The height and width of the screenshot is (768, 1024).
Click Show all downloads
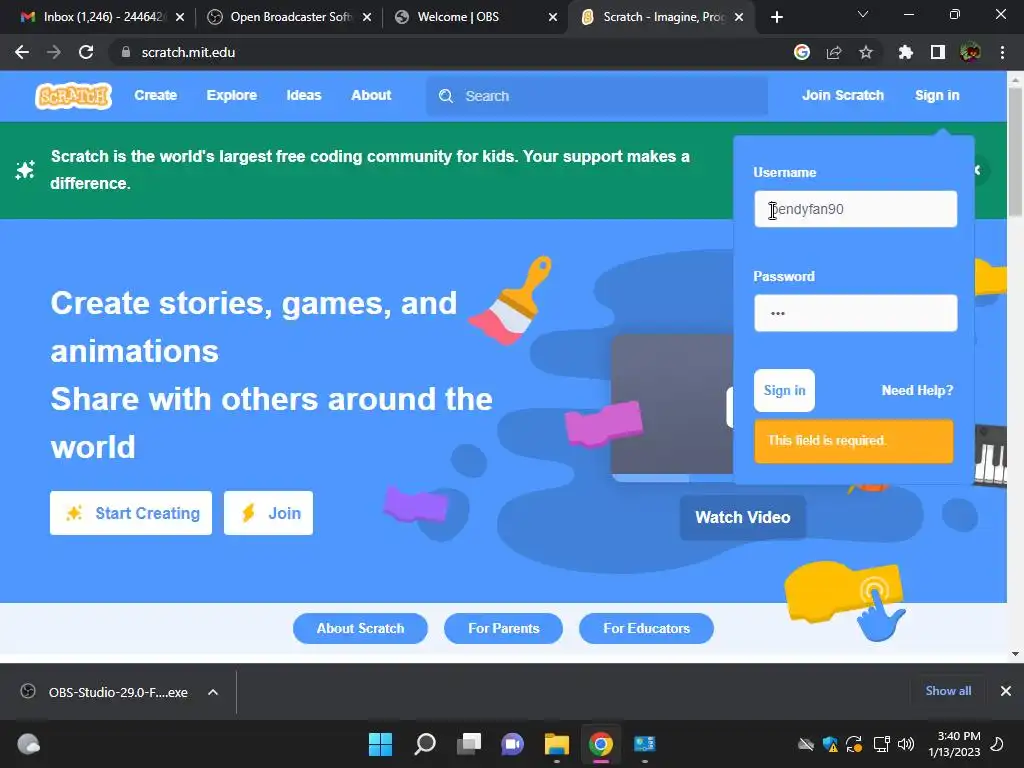click(x=948, y=691)
